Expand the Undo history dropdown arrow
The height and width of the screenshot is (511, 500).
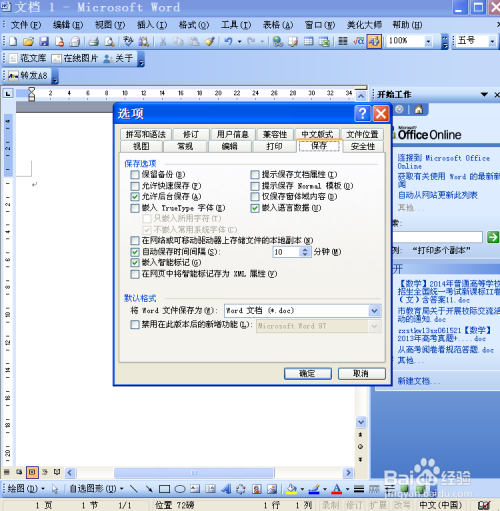coord(239,41)
